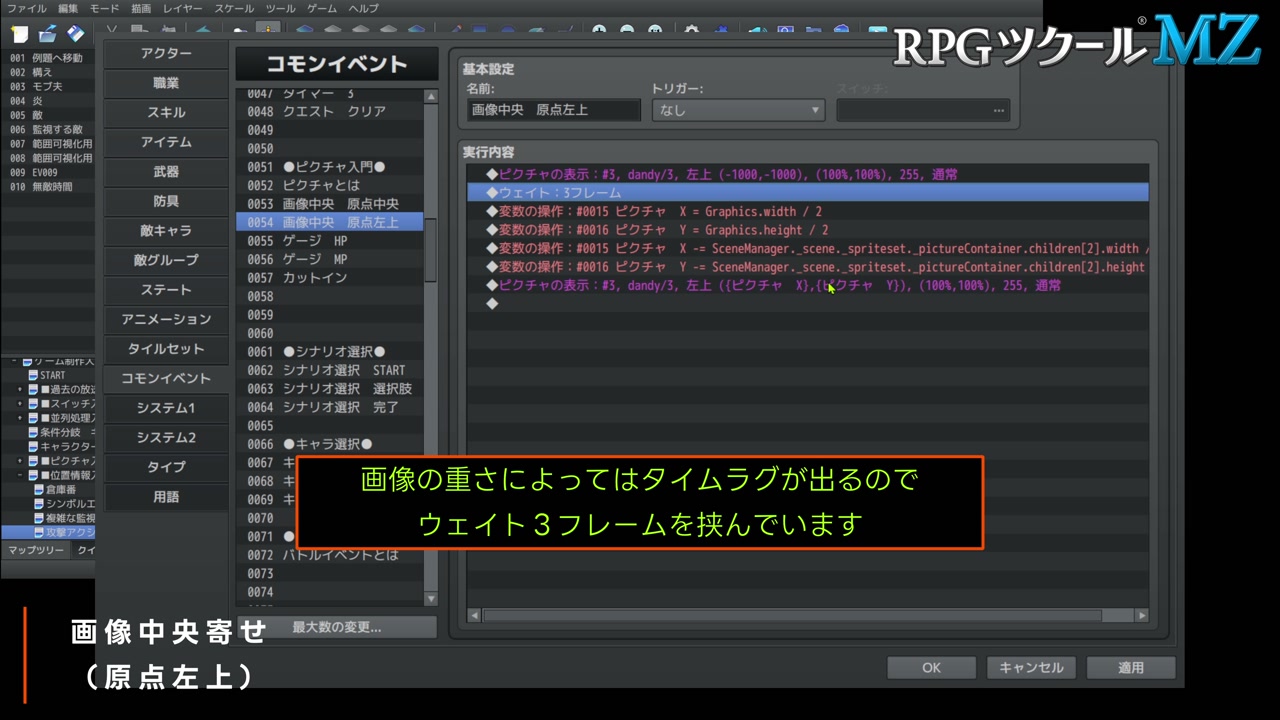Open the ファイル menu

point(27,8)
